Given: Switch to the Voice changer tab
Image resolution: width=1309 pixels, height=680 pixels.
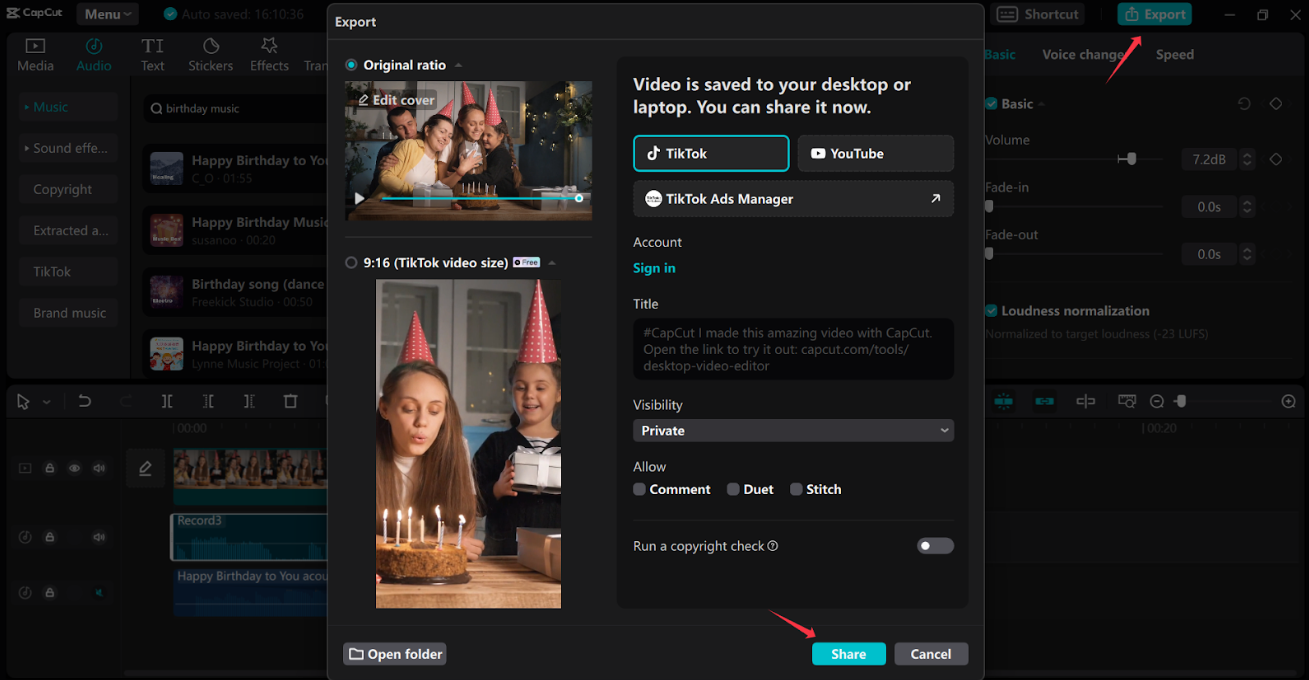Looking at the screenshot, I should [x=1083, y=55].
